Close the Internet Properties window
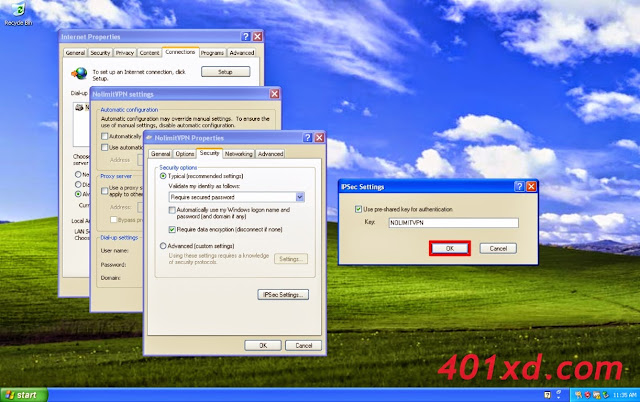 click(x=258, y=37)
